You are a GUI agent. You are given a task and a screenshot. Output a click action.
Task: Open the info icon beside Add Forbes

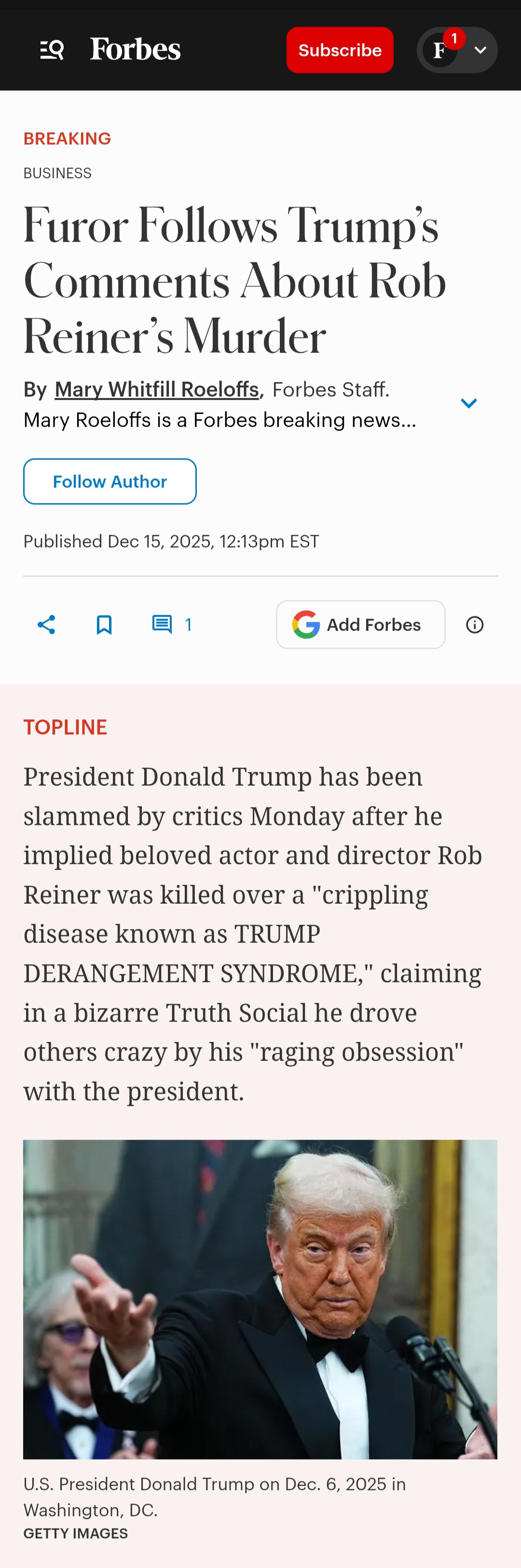[x=475, y=625]
